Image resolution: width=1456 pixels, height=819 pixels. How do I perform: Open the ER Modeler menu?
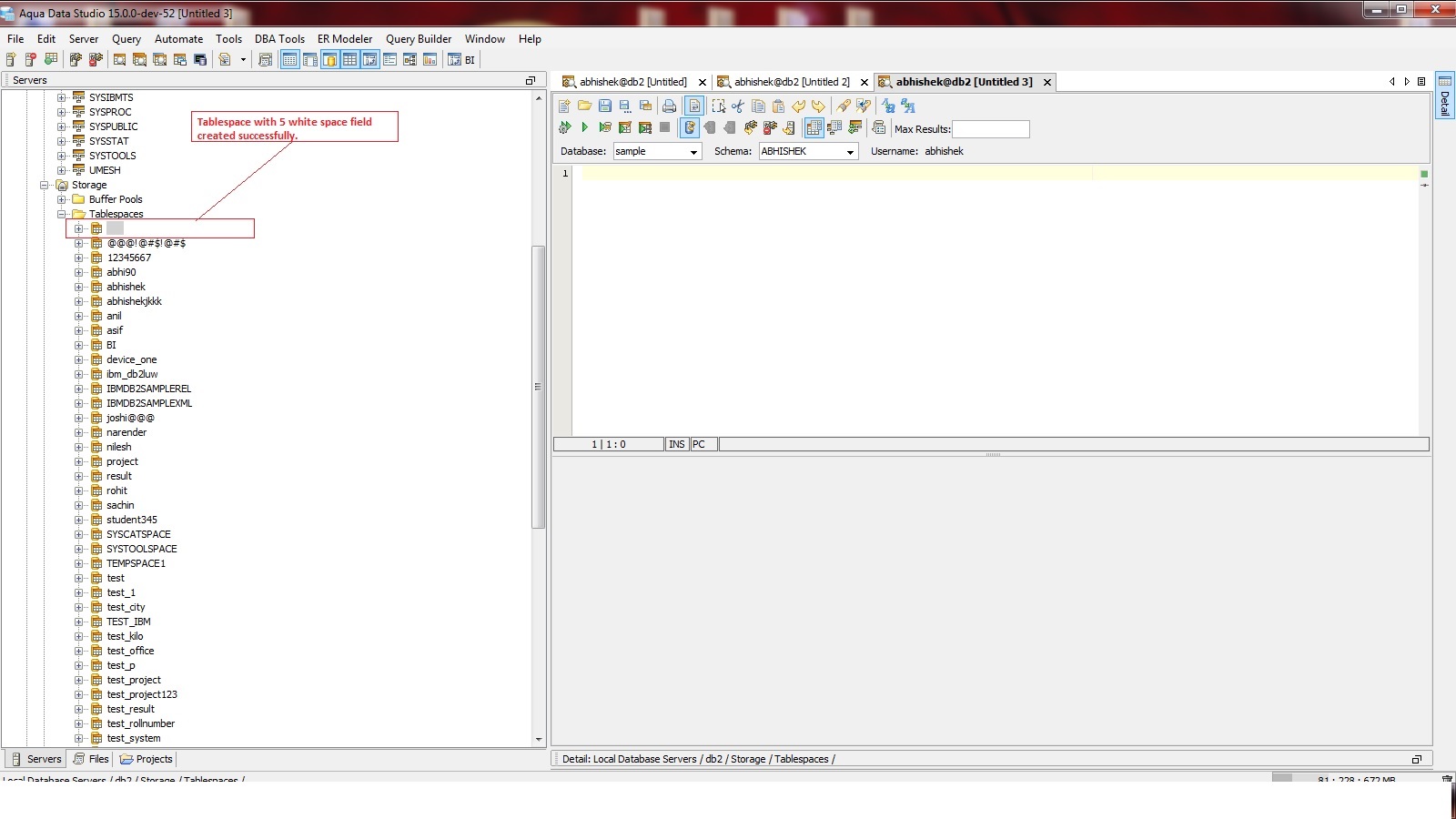[x=345, y=39]
